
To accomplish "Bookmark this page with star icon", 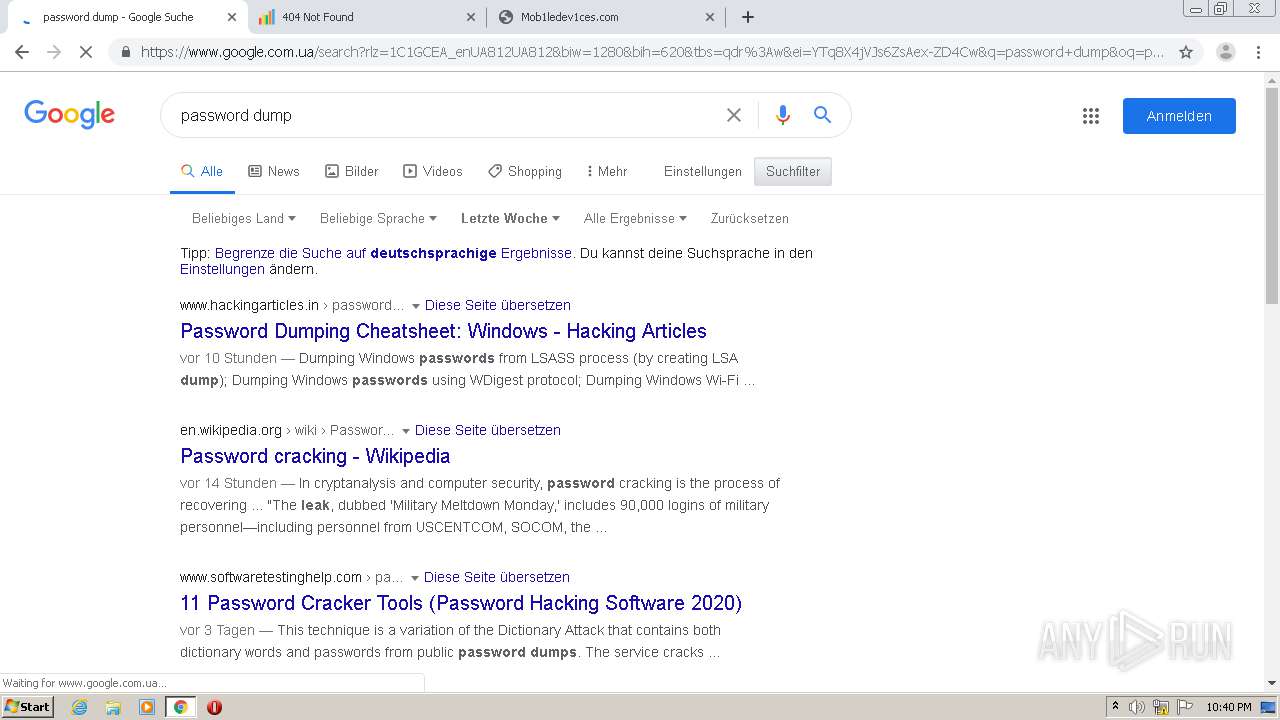I will click(x=1186, y=52).
